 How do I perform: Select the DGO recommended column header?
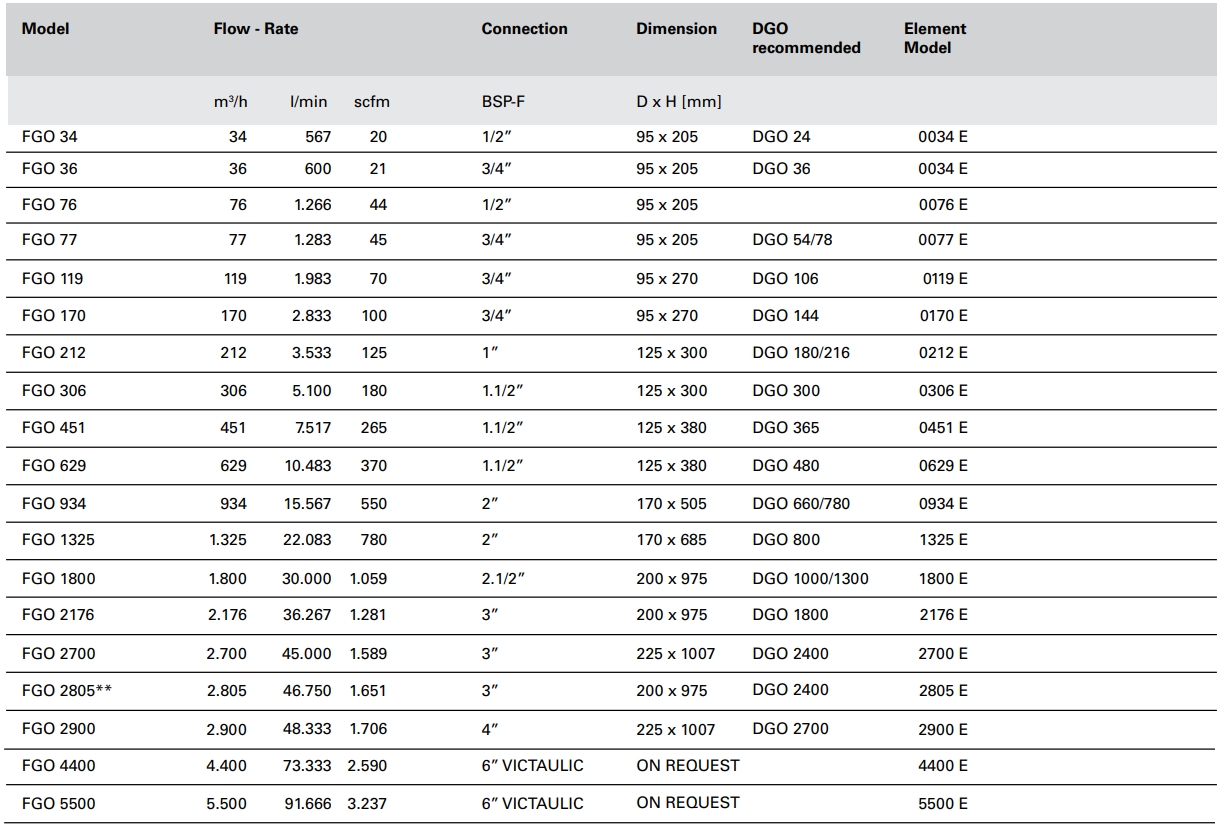806,38
